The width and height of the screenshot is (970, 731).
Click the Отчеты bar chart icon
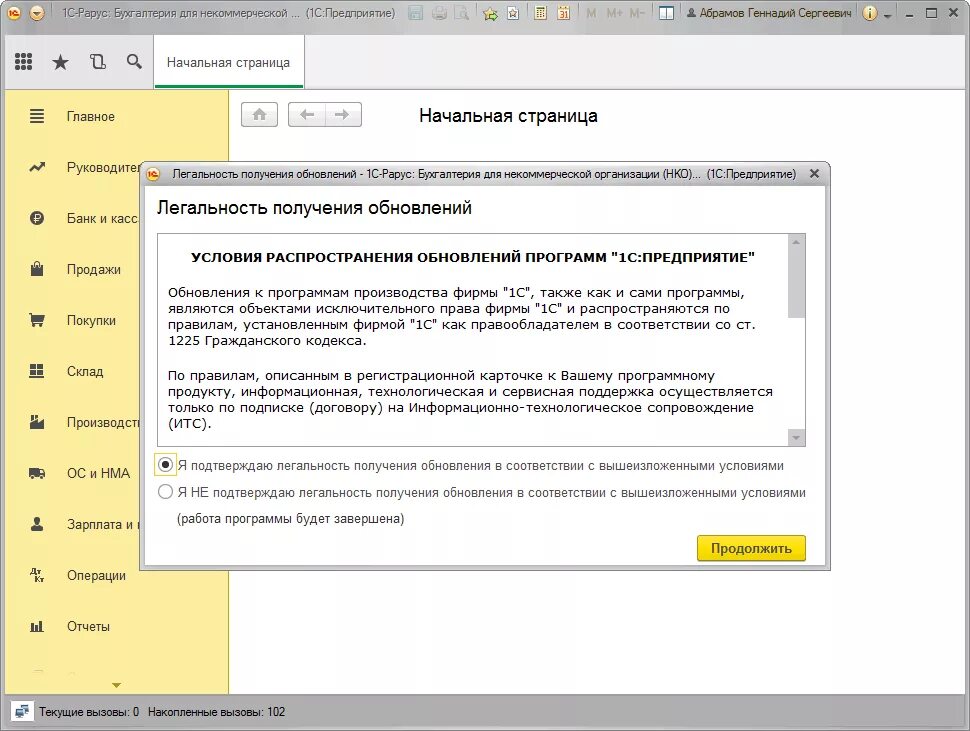click(37, 626)
